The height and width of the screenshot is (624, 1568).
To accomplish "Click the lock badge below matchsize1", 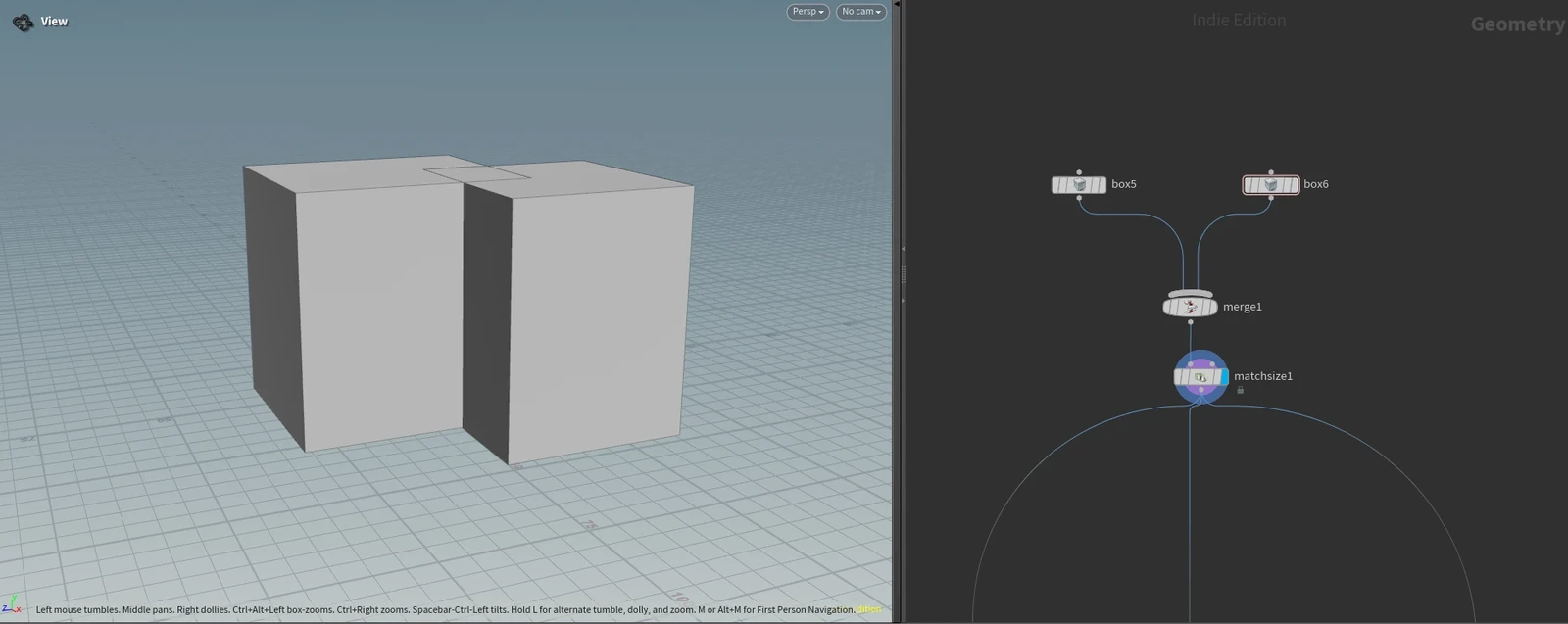I will (1241, 390).
